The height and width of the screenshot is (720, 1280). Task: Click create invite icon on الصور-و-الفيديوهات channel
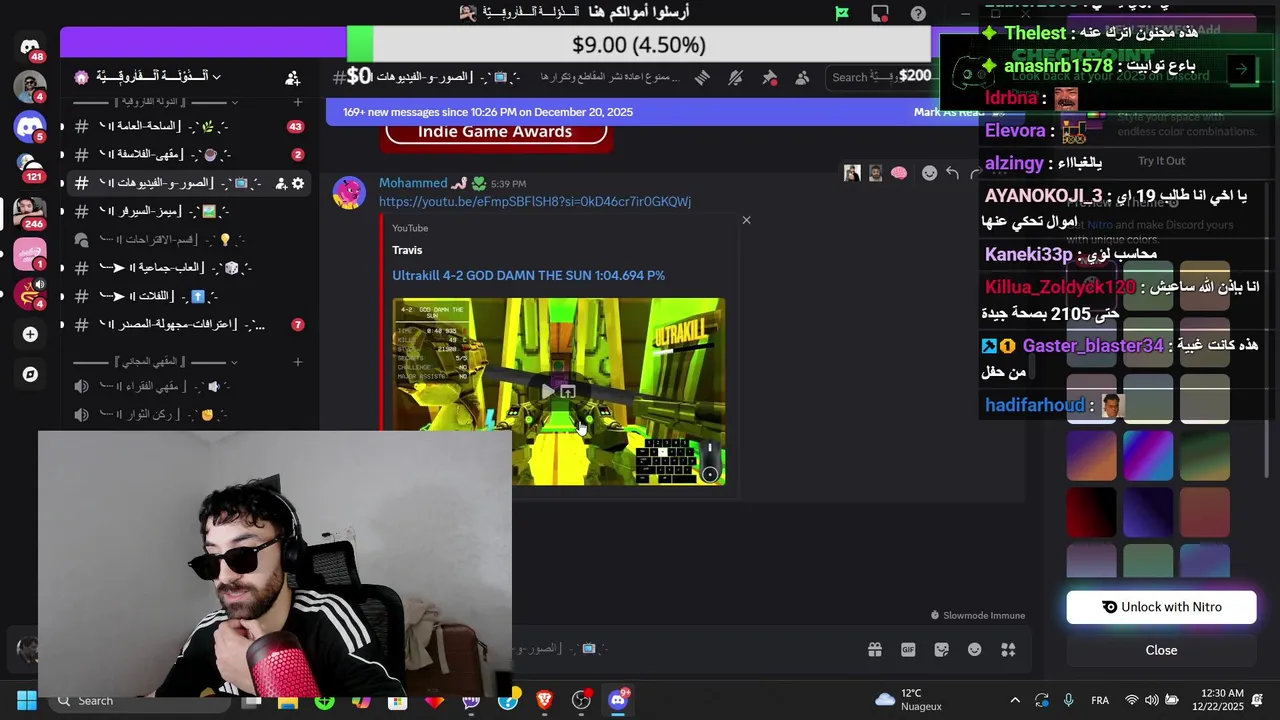pos(281,183)
